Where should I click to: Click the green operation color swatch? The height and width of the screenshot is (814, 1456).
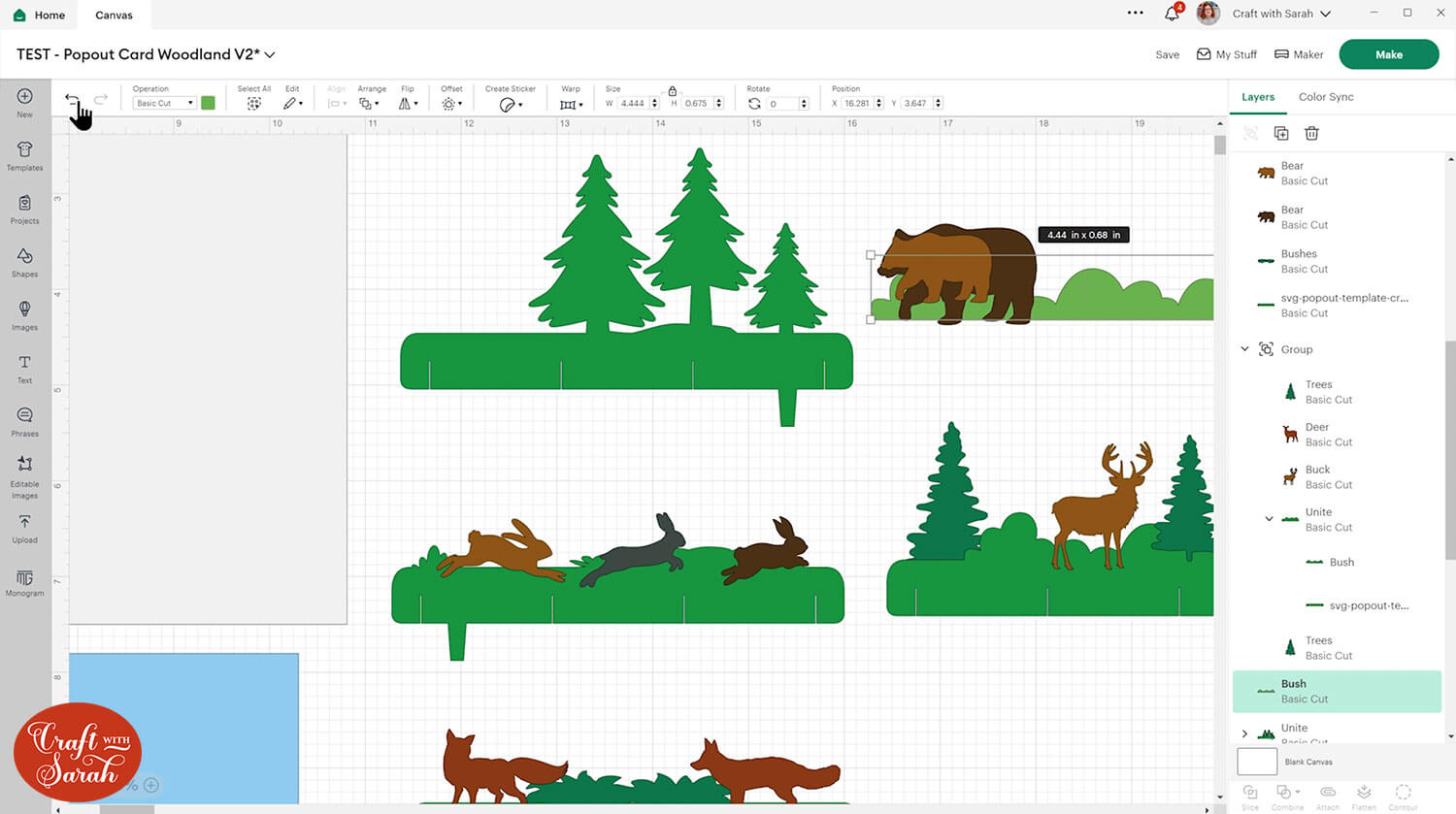pyautogui.click(x=208, y=103)
